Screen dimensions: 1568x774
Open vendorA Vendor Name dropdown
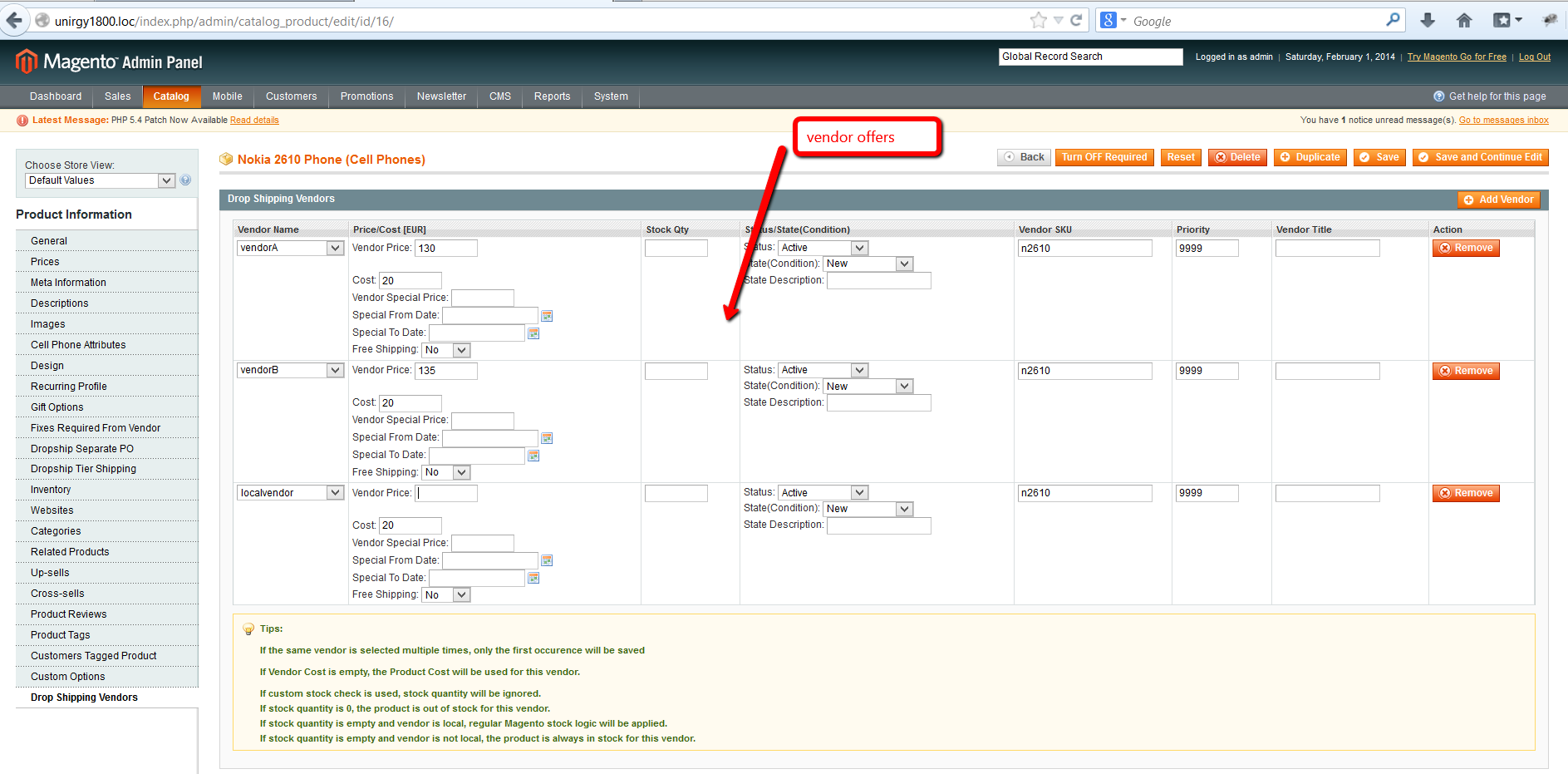coord(291,248)
